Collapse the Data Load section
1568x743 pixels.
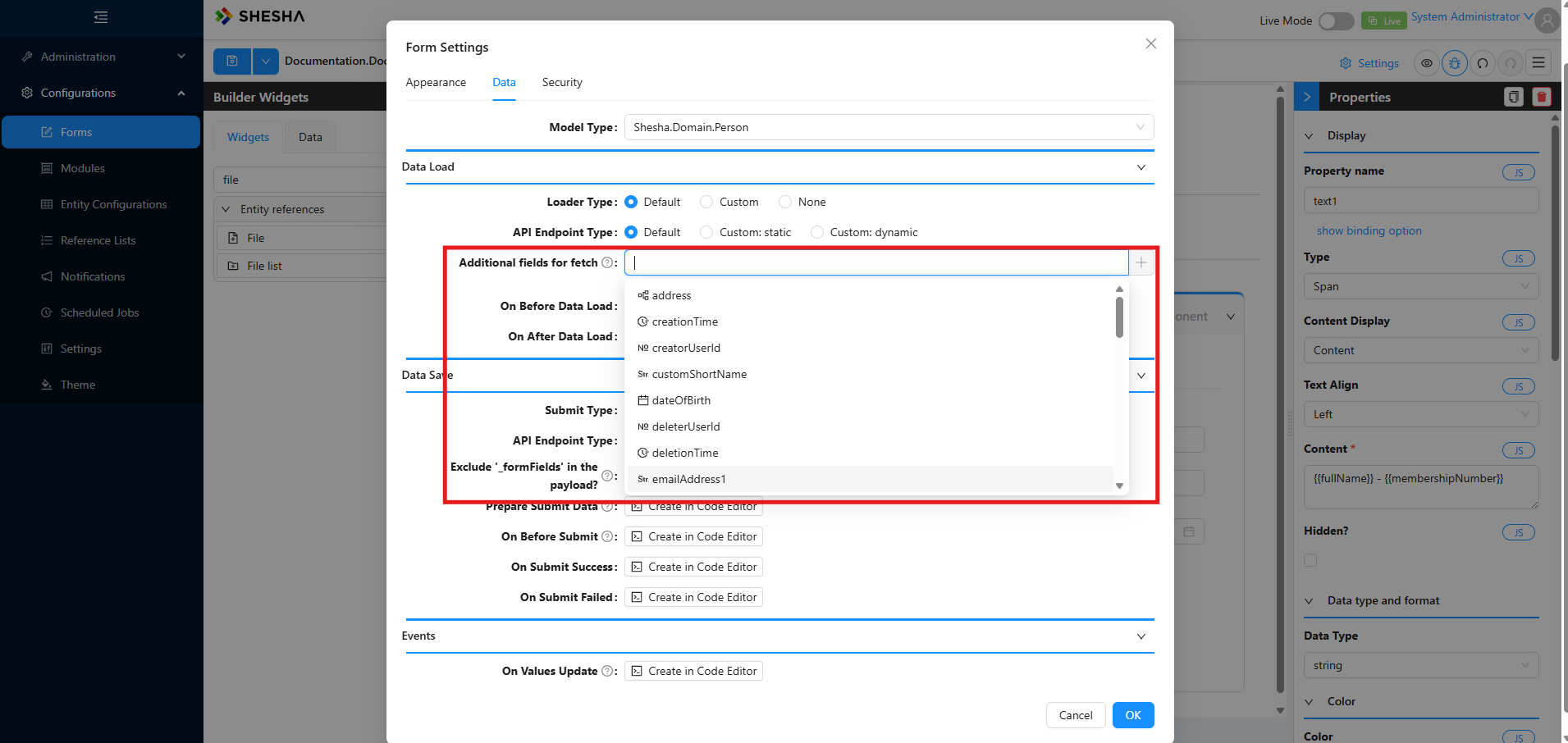(1141, 167)
